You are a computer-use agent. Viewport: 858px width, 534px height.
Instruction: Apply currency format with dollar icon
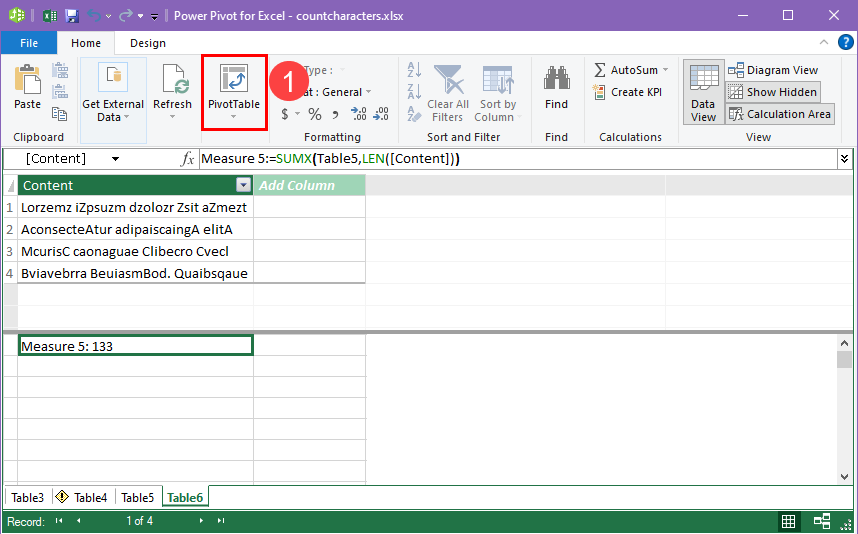pyautogui.click(x=285, y=114)
